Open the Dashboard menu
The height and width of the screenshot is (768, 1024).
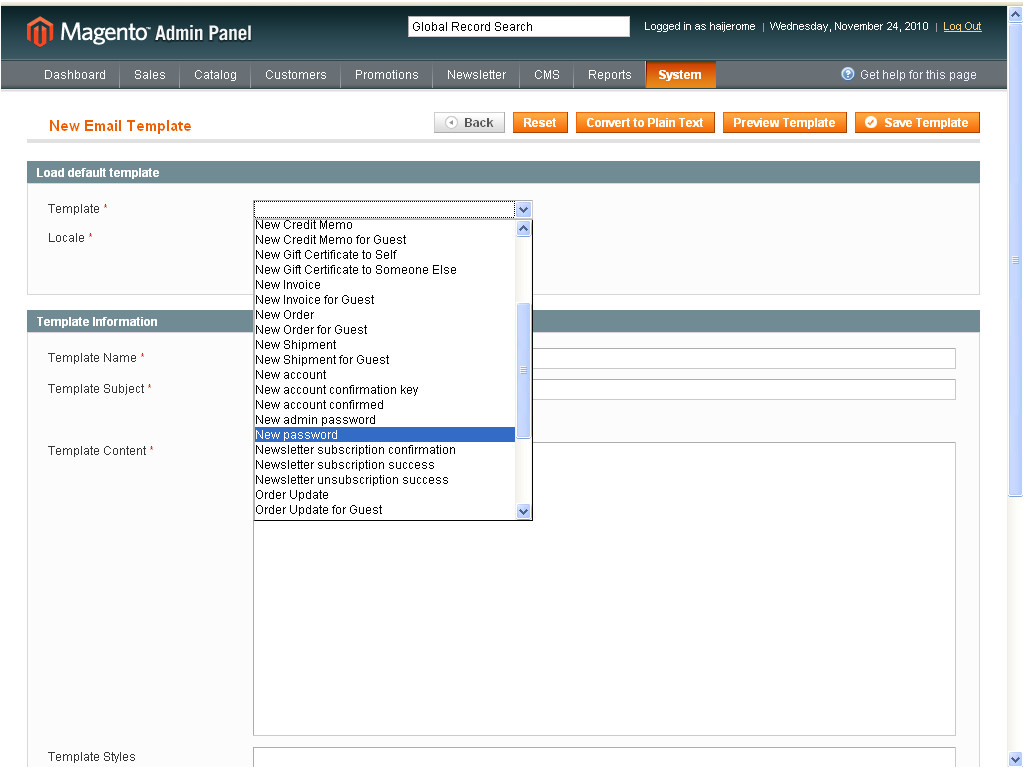point(74,74)
